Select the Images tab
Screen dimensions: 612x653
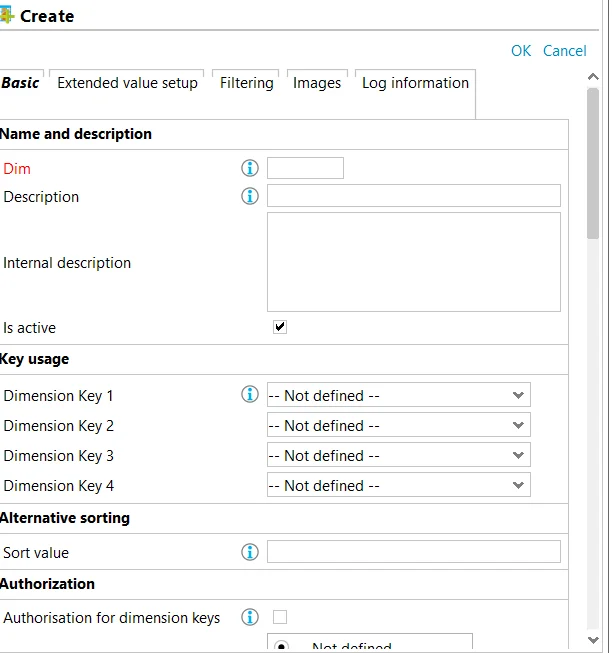317,83
